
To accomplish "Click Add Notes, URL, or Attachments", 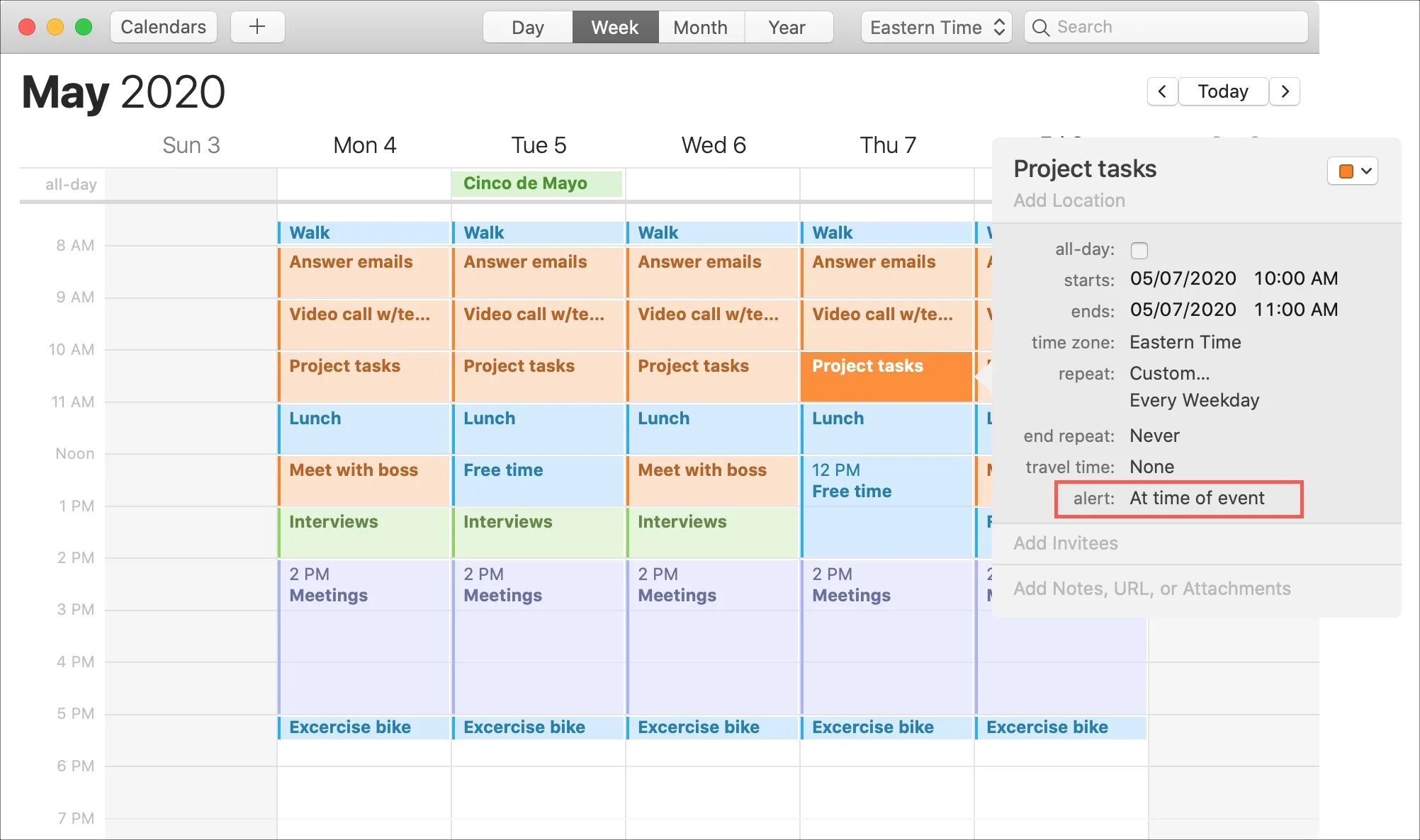I will pos(1151,589).
